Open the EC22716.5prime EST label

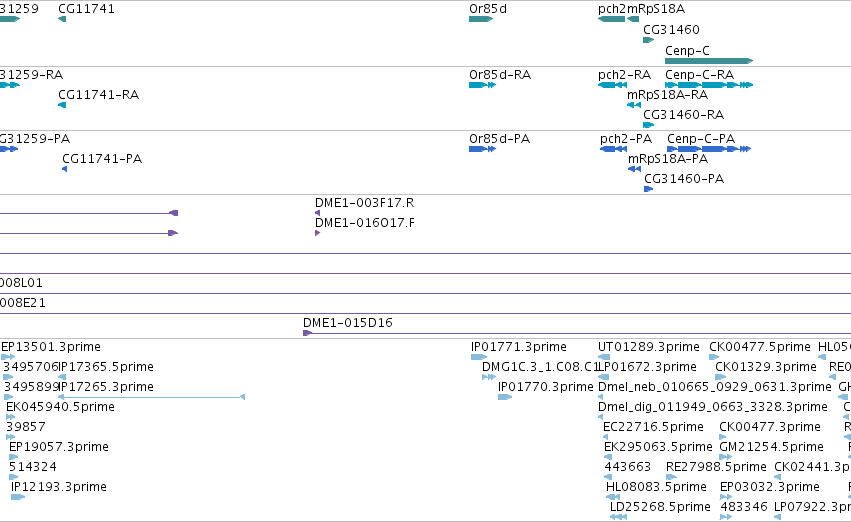pos(653,426)
